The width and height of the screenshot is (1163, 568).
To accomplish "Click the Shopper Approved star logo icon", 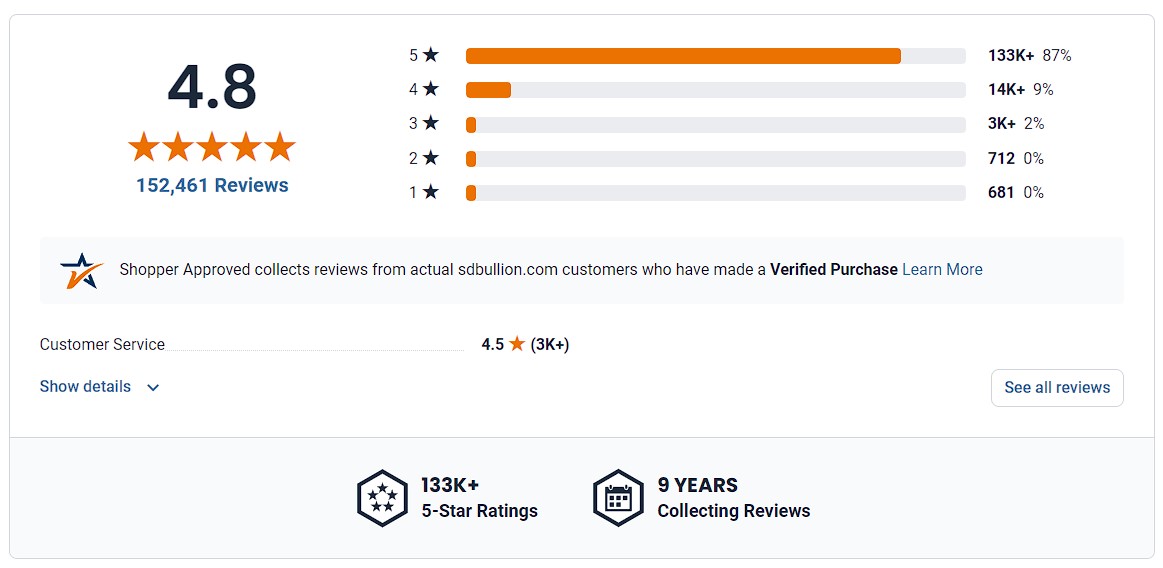I will tap(82, 271).
